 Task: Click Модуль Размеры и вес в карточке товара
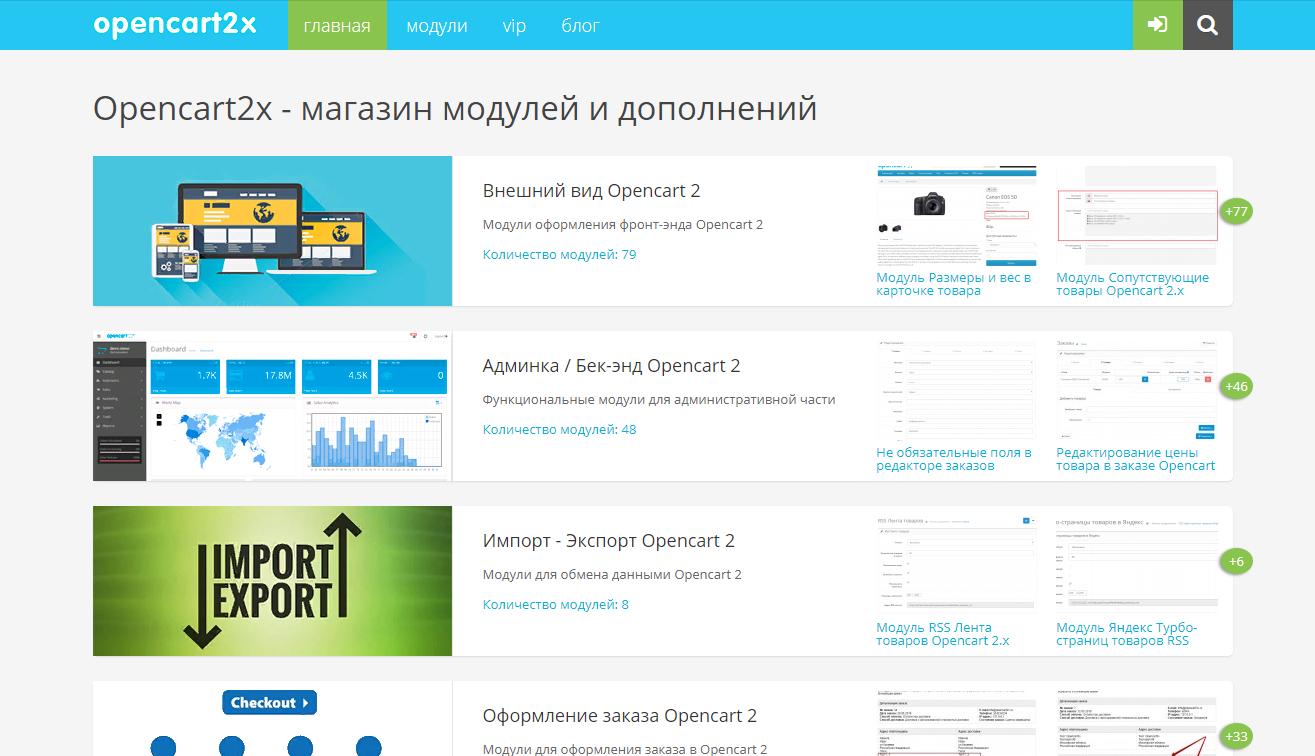954,284
